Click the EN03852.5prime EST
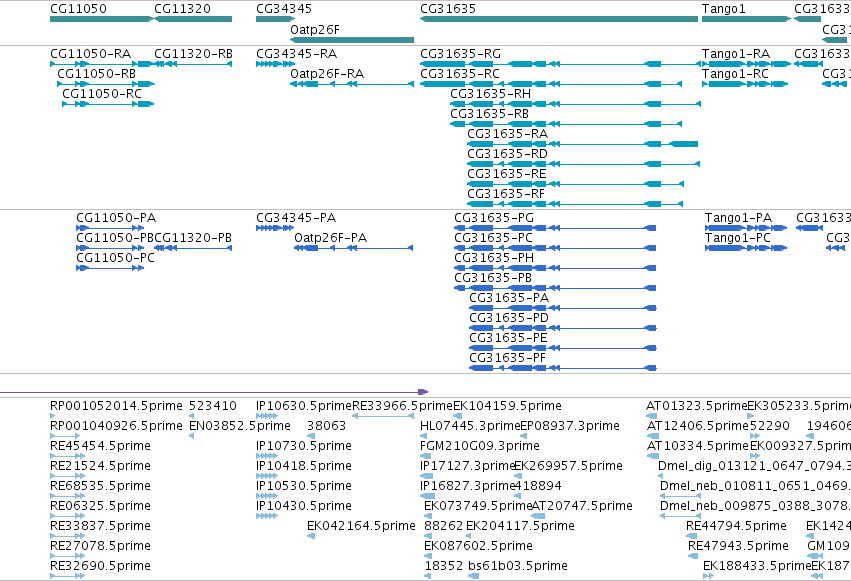 point(191,436)
